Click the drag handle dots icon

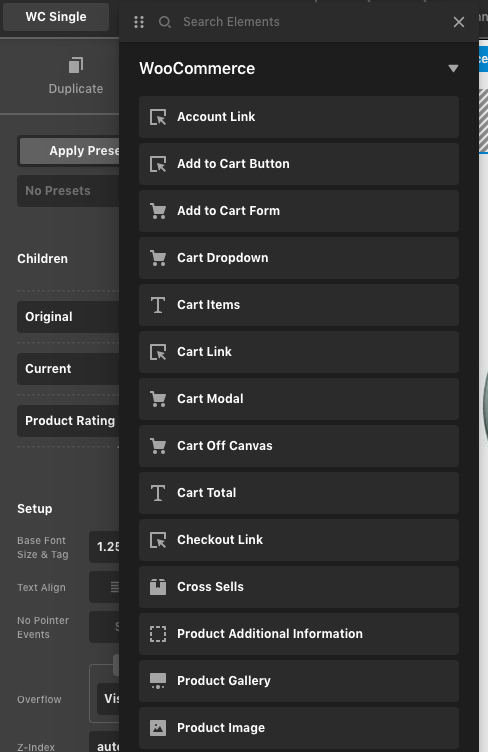[x=139, y=22]
